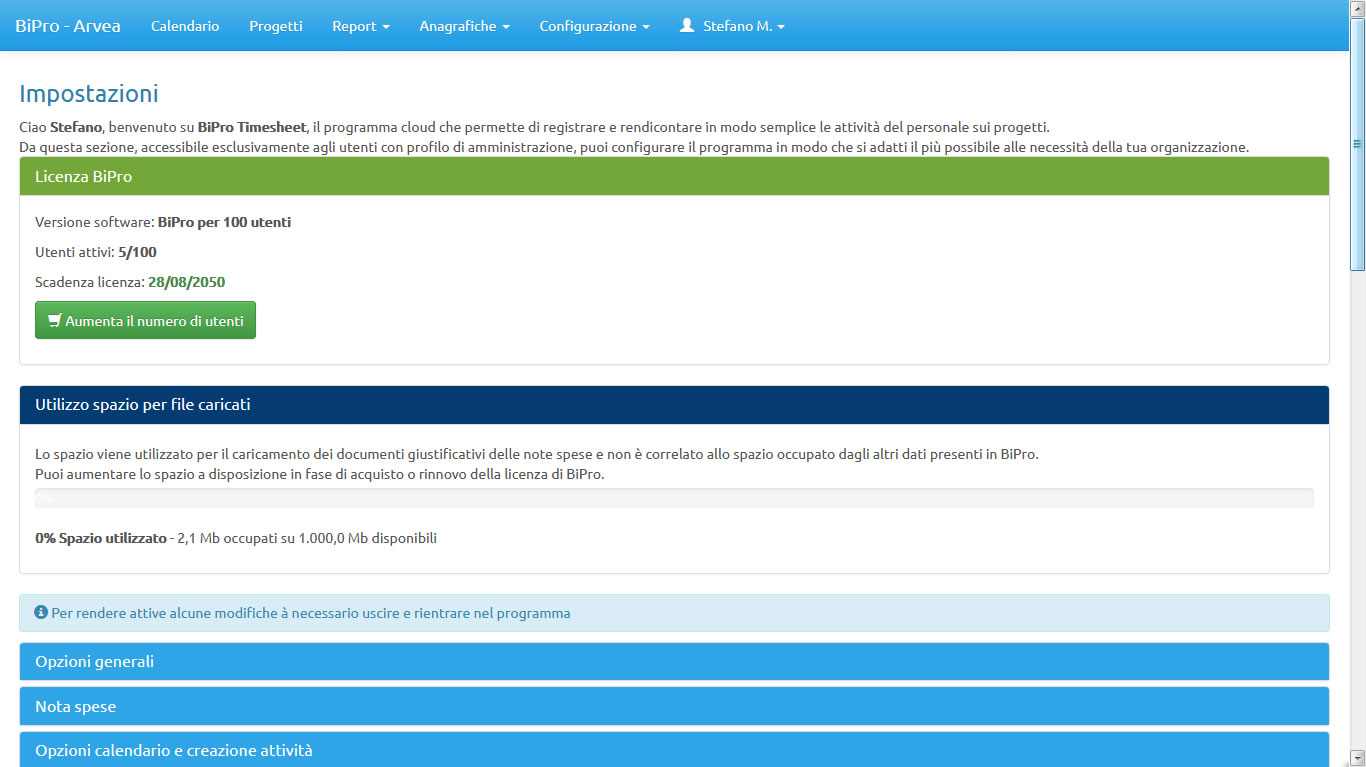Click the caret arrow beside Anagrafiche
Image resolution: width=1366 pixels, height=767 pixels.
pos(506,27)
